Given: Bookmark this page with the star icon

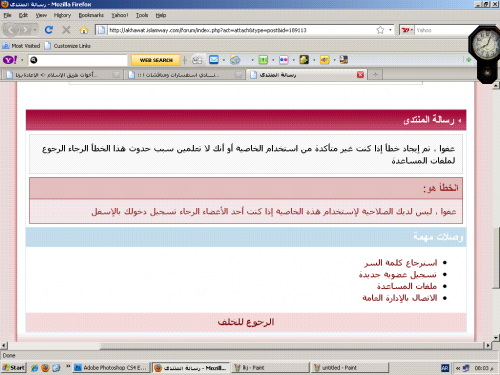Looking at the screenshot, I should coord(380,30).
